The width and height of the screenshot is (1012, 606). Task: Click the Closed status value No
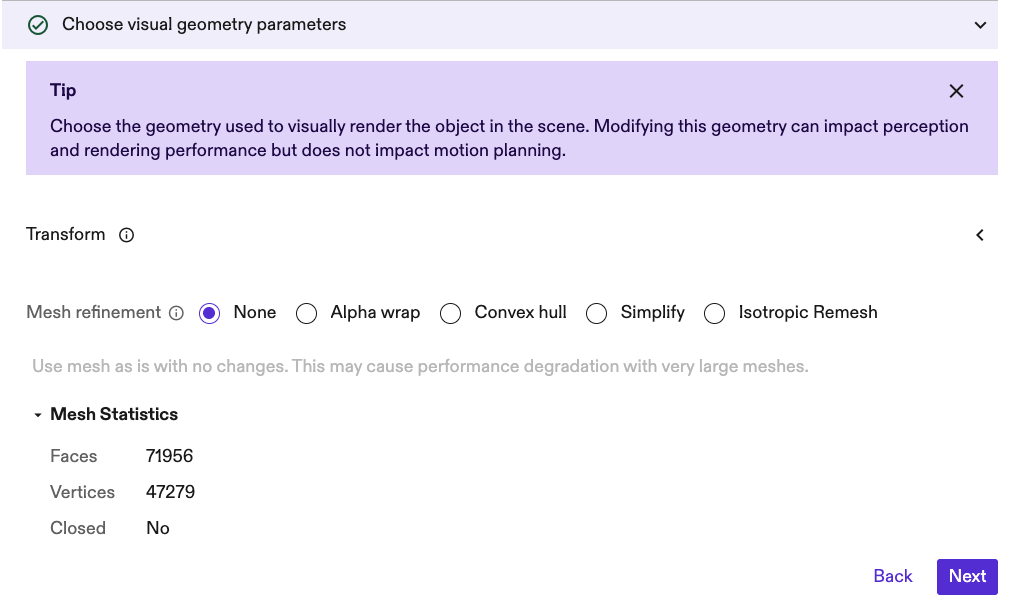(x=158, y=529)
